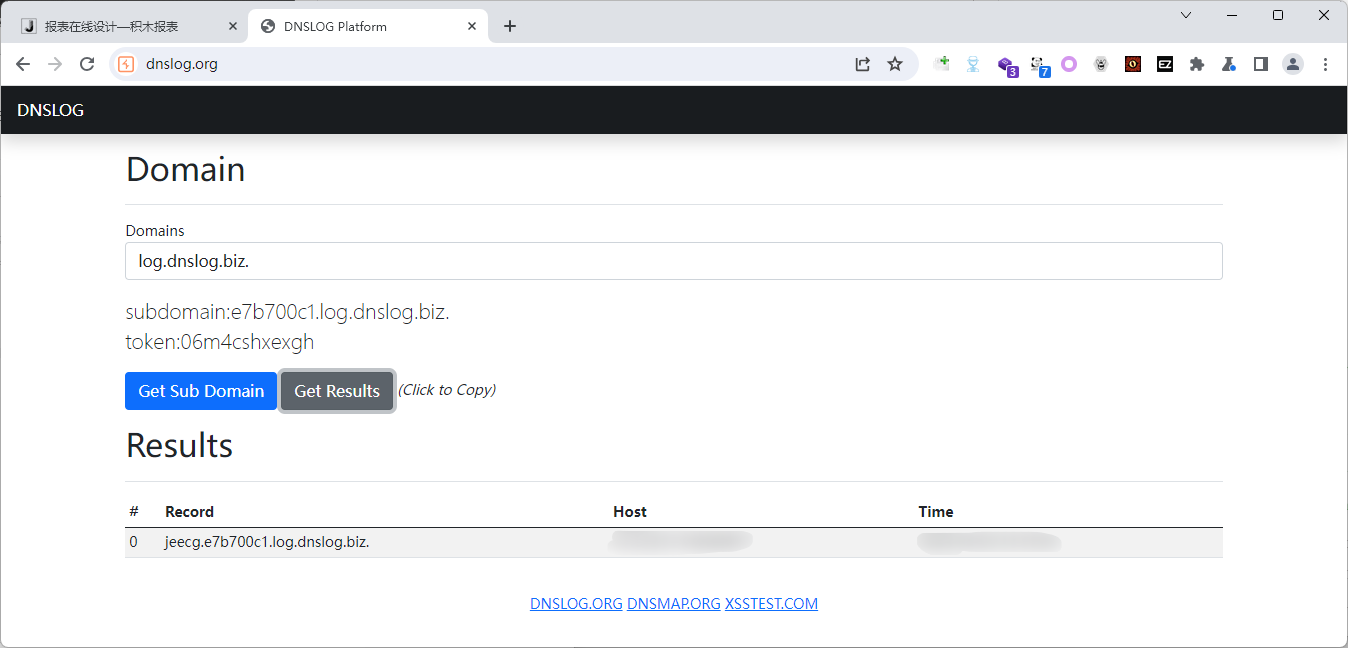Open the Chrome profile avatar
The image size is (1348, 648).
(x=1293, y=64)
